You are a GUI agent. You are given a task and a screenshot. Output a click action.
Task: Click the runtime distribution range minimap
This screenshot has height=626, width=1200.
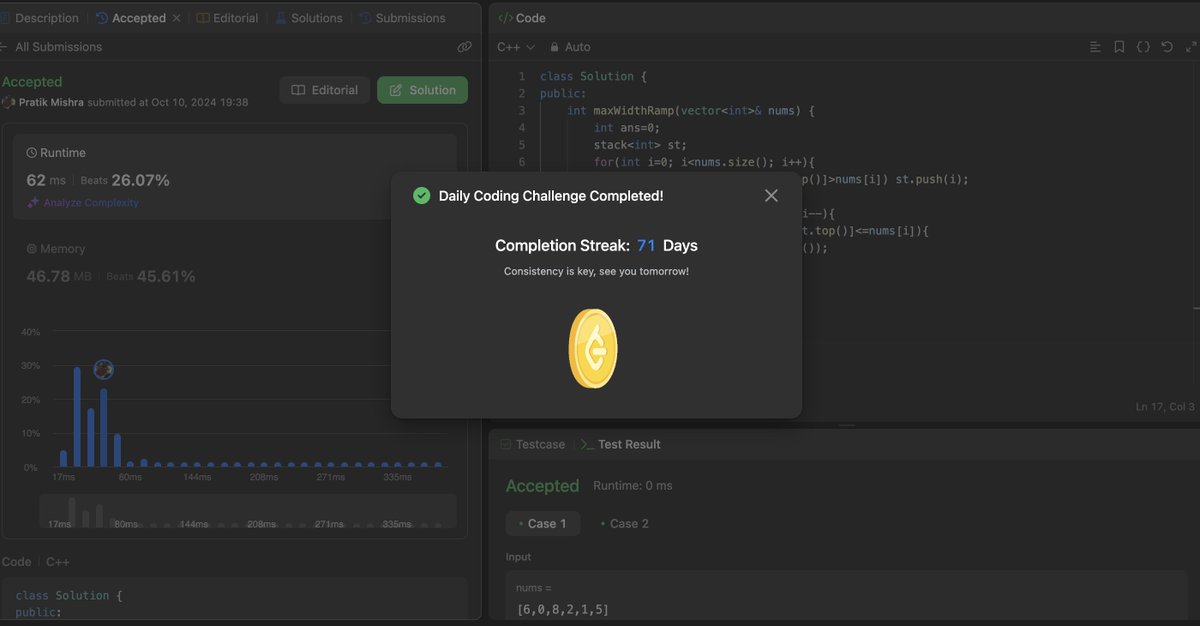(247, 511)
